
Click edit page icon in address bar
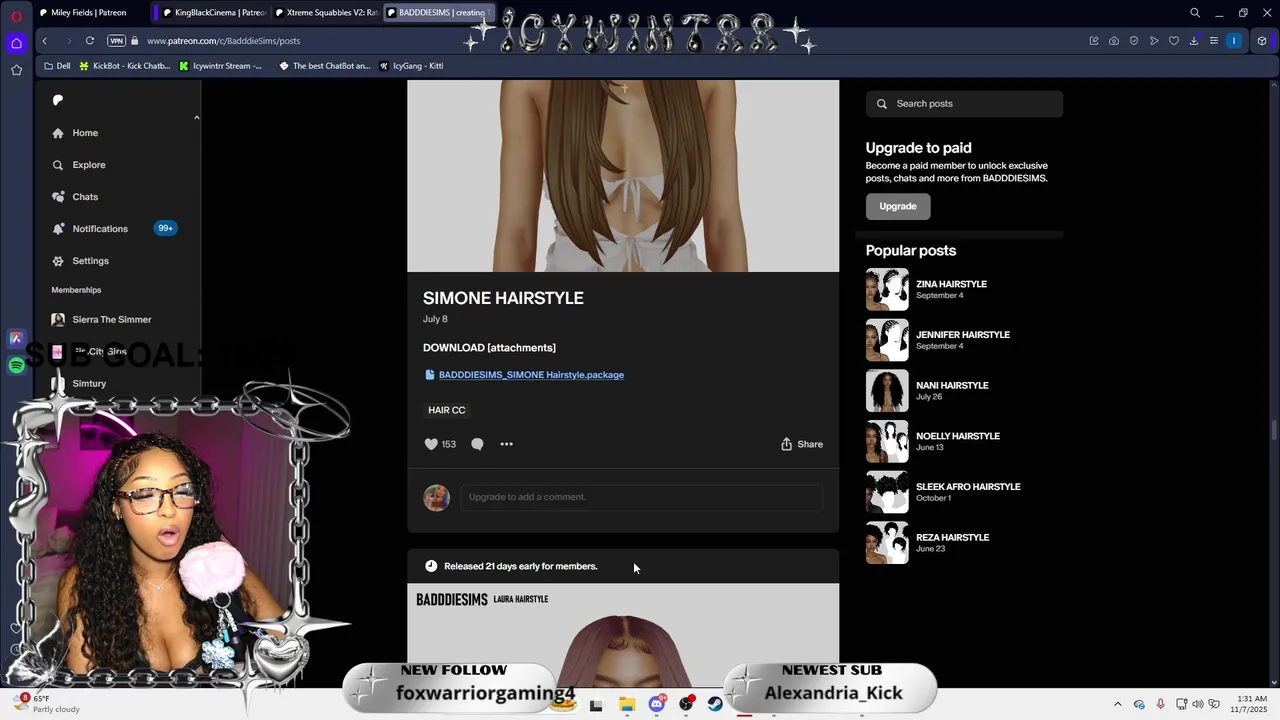point(1094,41)
